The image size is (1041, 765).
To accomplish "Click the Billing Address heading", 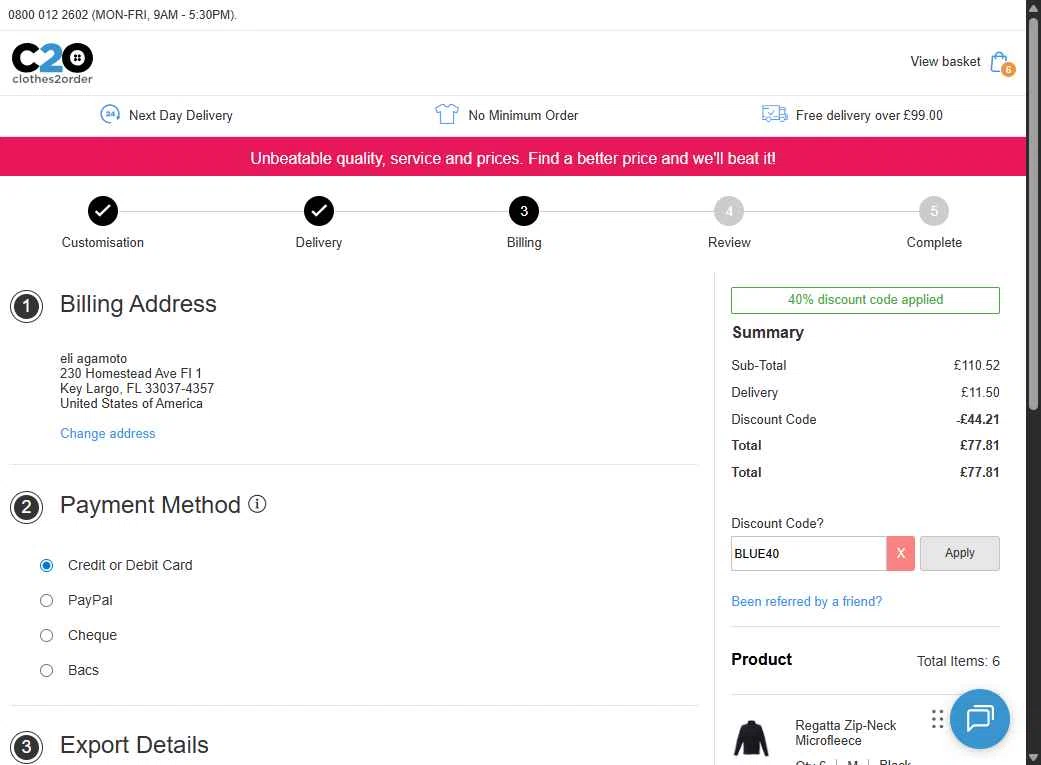I will pos(138,304).
